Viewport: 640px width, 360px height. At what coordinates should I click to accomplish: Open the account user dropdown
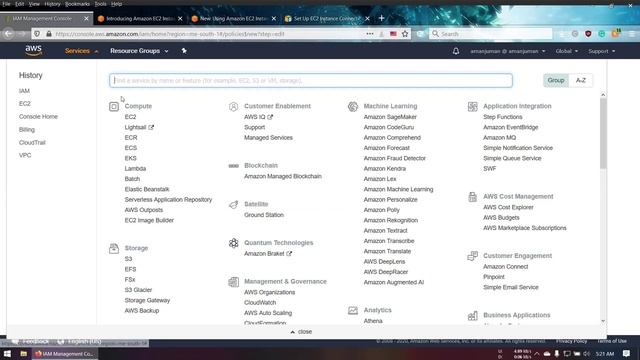click(507, 51)
